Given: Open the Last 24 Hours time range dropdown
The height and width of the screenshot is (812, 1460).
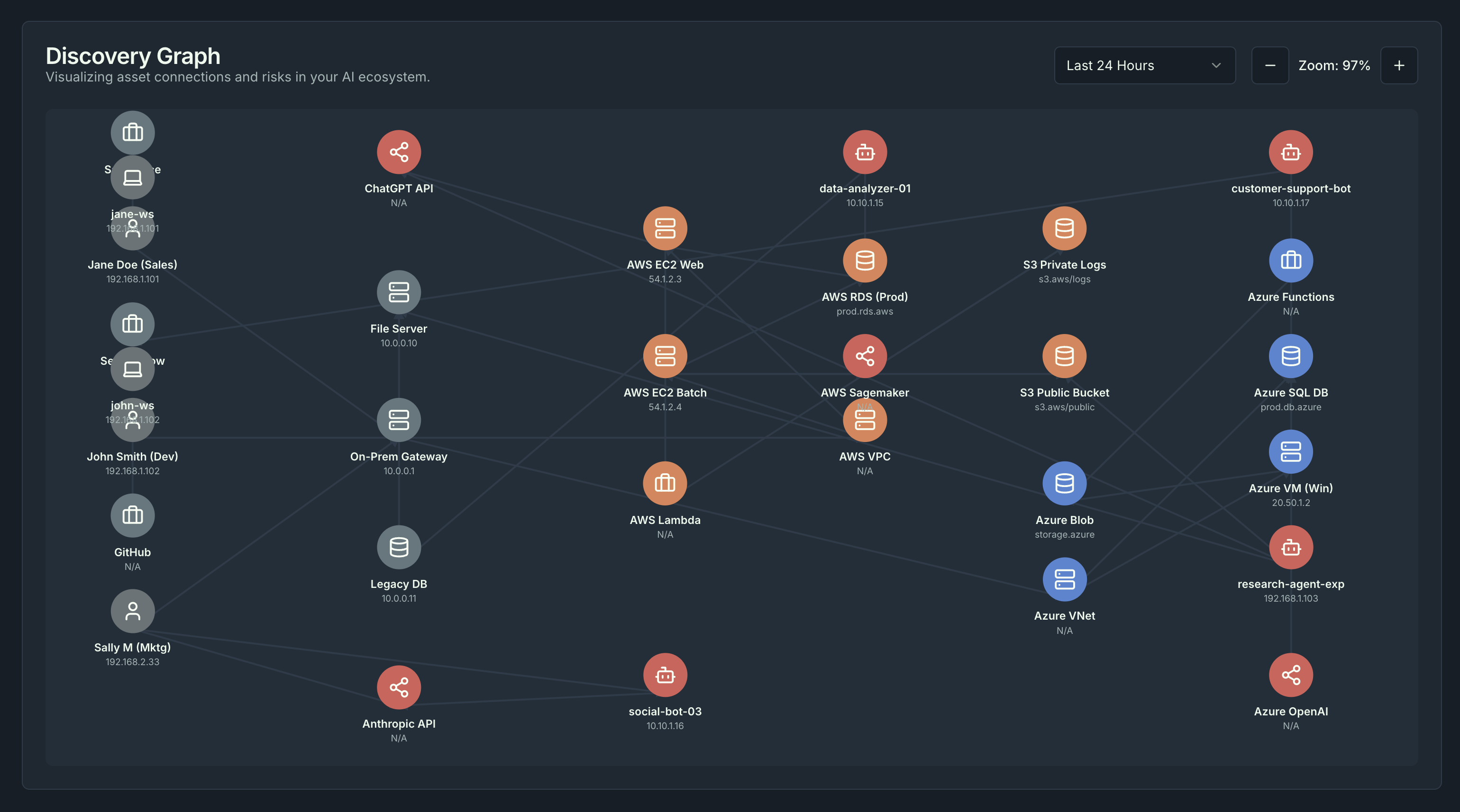Looking at the screenshot, I should point(1144,66).
